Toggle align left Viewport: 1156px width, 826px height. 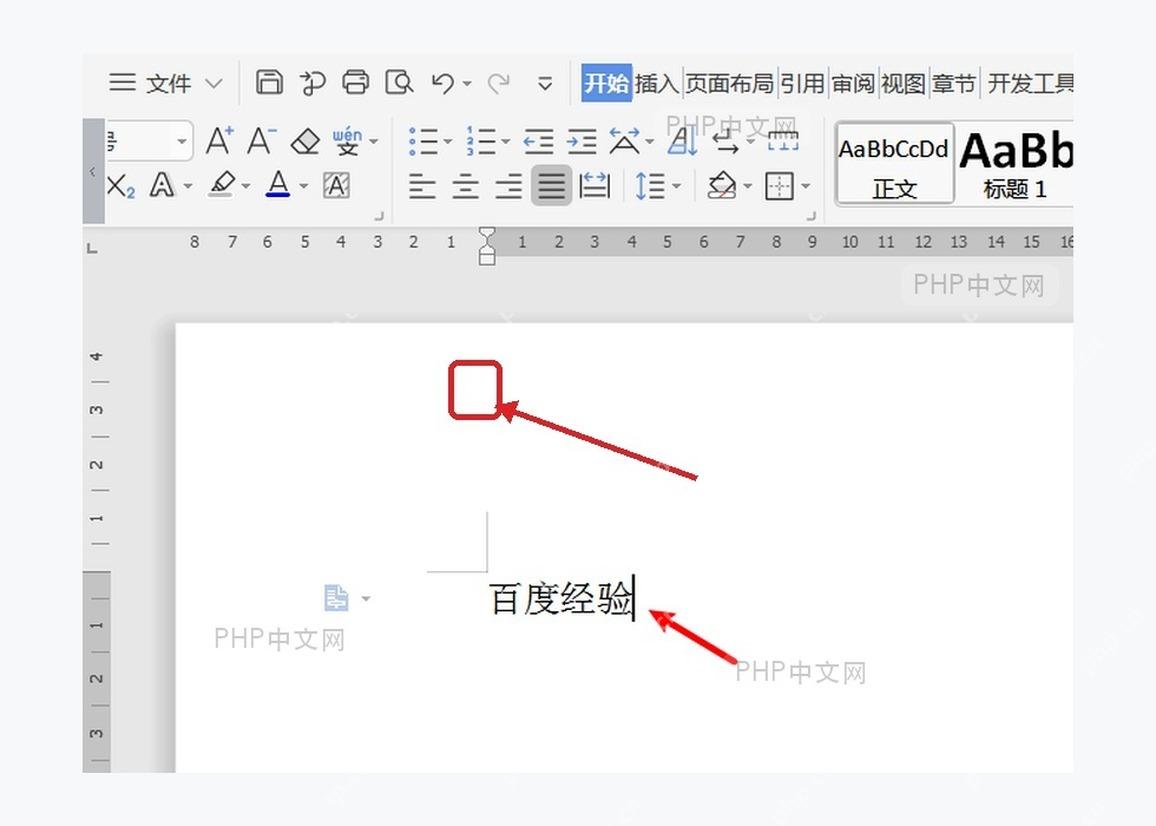click(x=422, y=186)
